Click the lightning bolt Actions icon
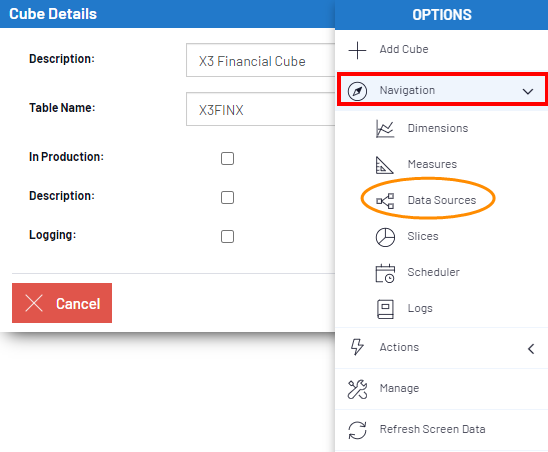548x452 pixels. (357, 347)
